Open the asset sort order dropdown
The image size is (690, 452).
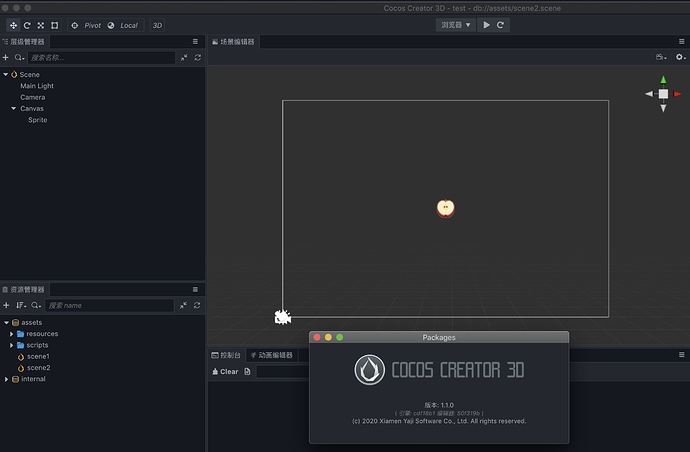pos(21,305)
